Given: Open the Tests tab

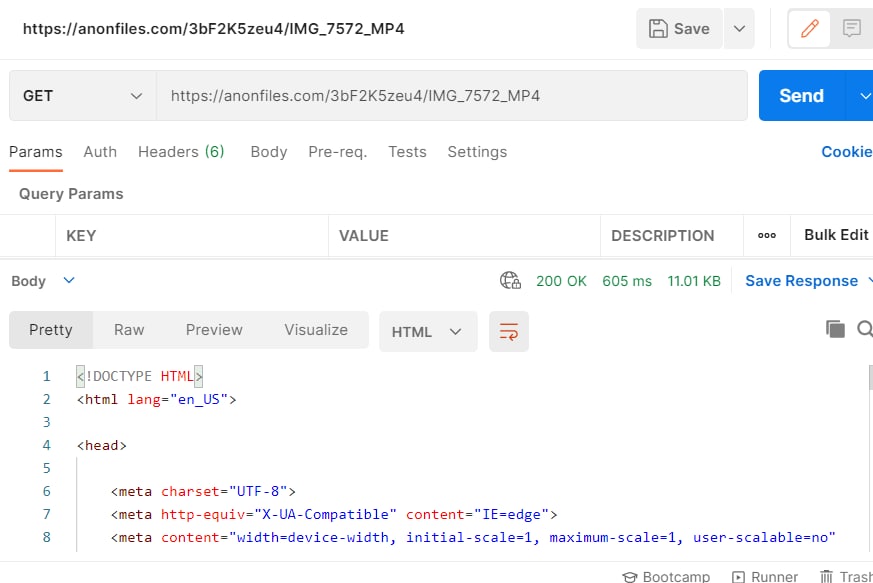Looking at the screenshot, I should point(408,152).
